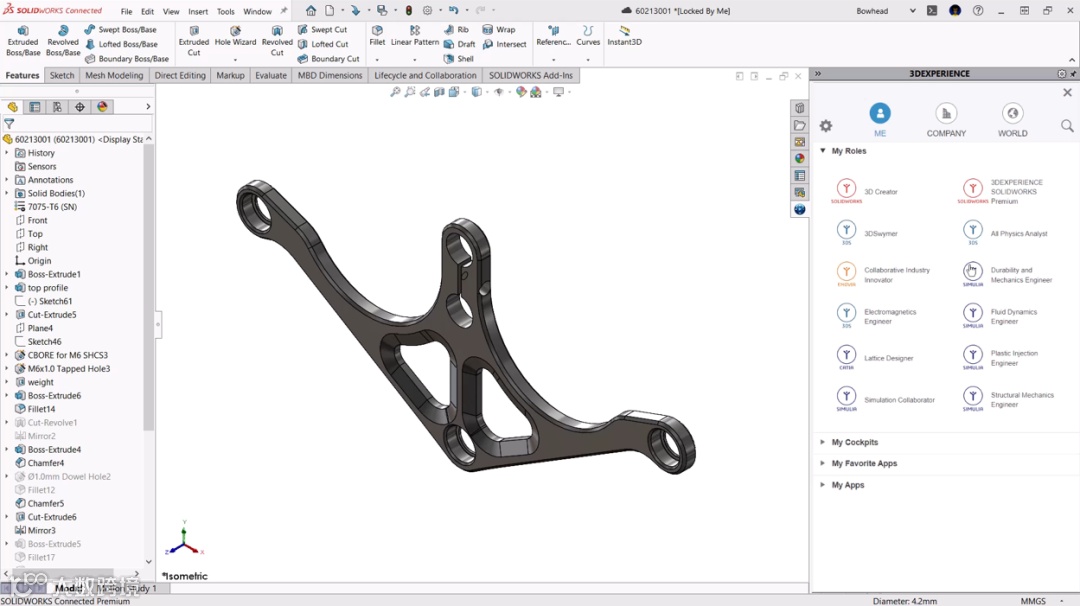
Task: Open the Structural Mechanics Engineer role
Action: (x=1010, y=399)
